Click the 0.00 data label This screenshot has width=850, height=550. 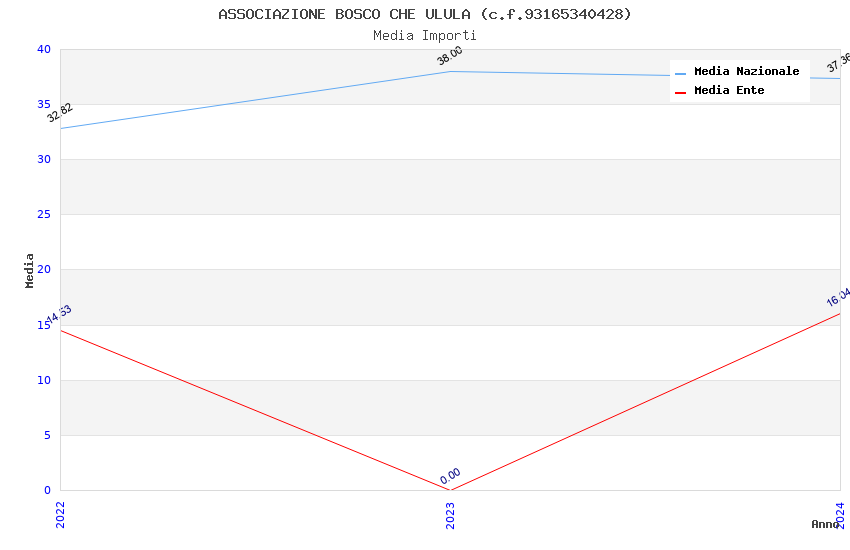click(x=450, y=476)
